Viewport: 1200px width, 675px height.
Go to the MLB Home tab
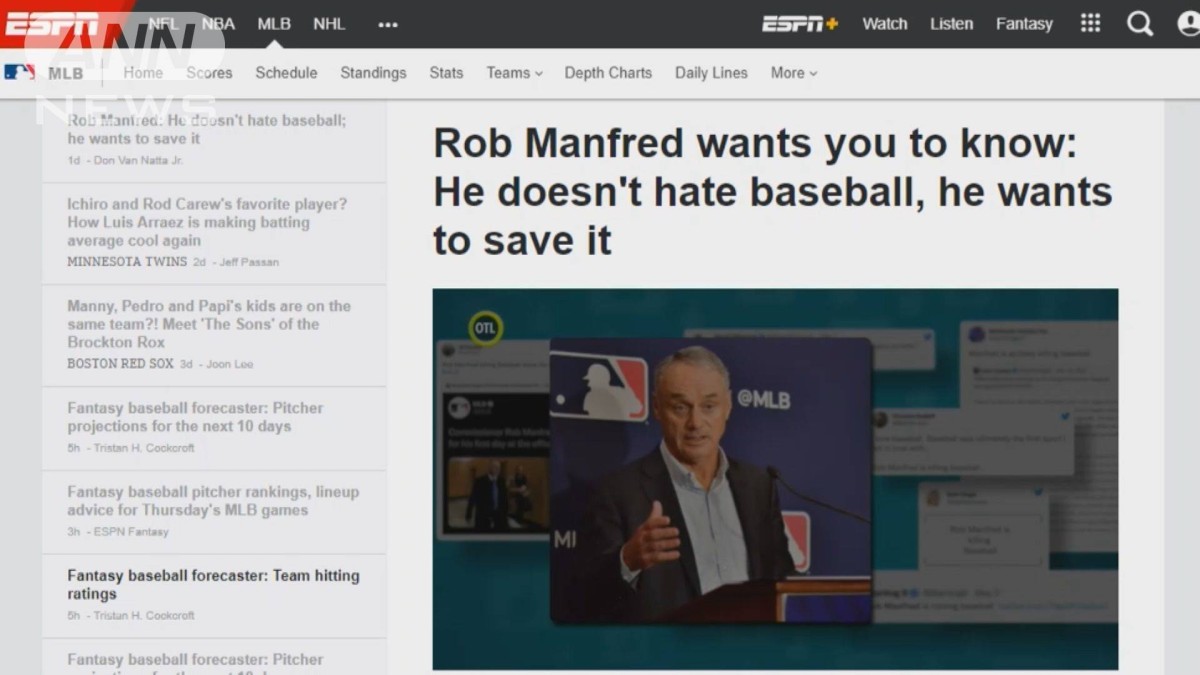pos(143,73)
